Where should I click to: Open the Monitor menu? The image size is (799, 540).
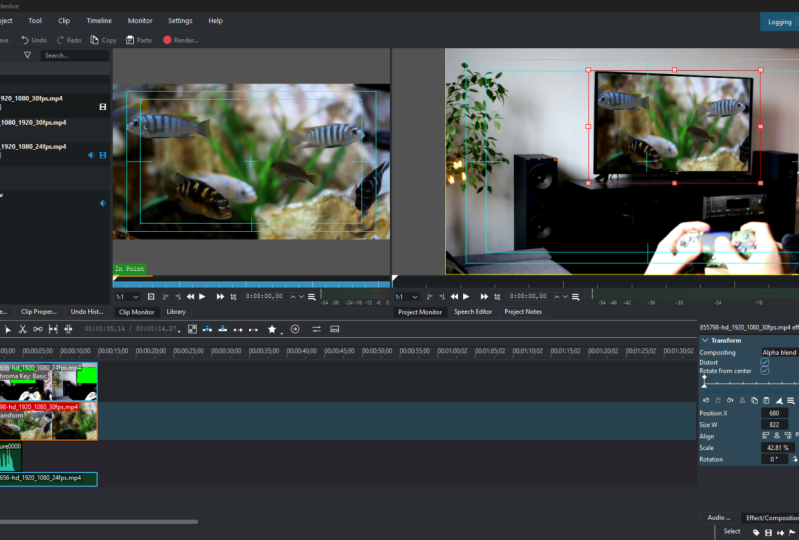pyautogui.click(x=140, y=21)
